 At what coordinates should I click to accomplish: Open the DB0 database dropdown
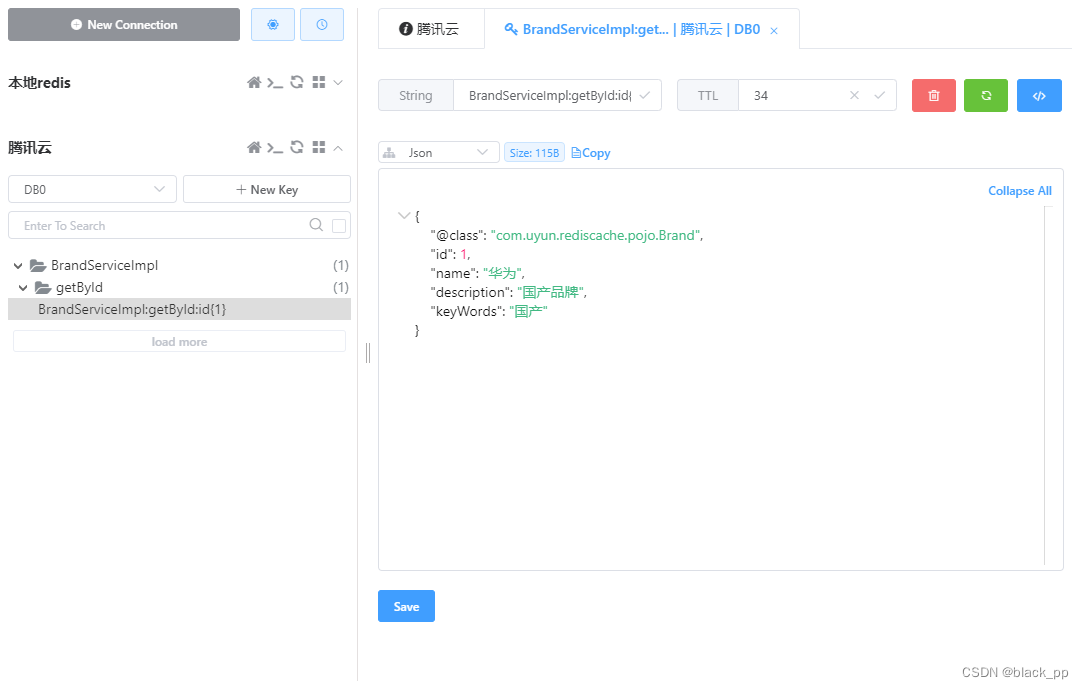93,189
